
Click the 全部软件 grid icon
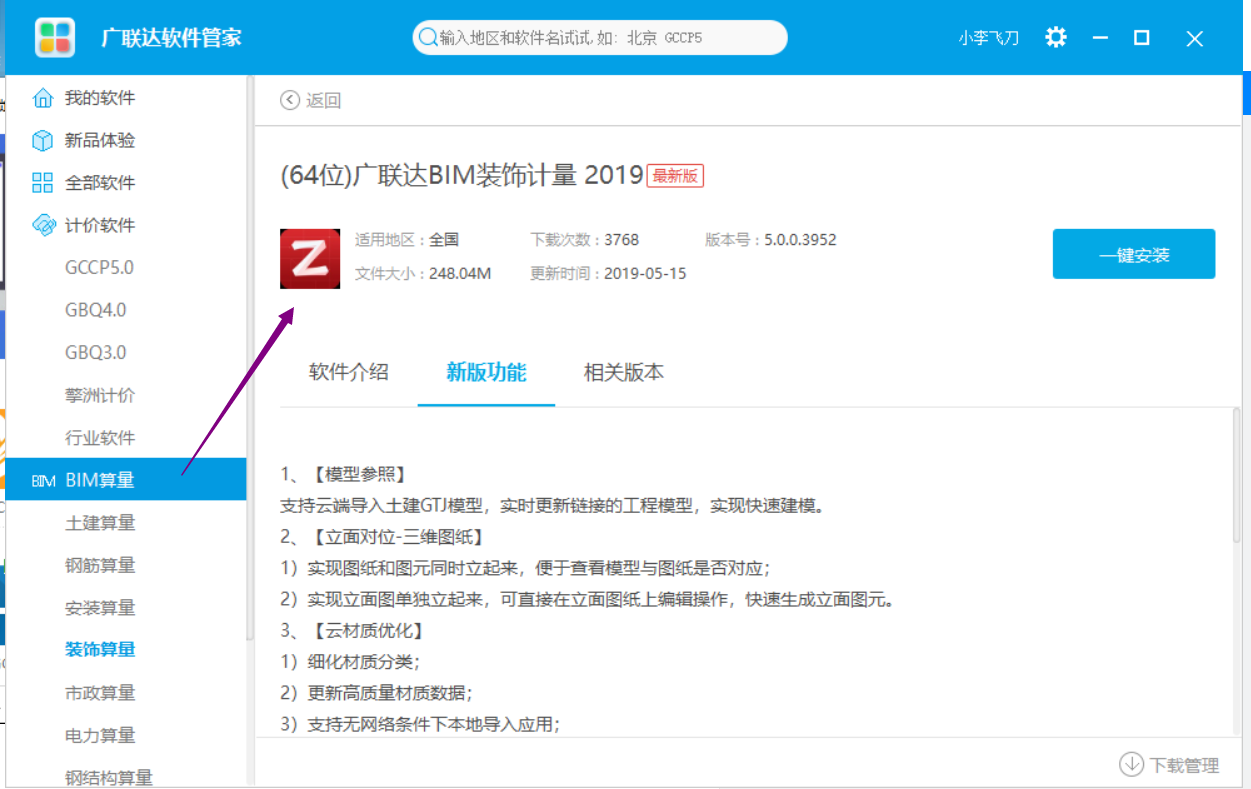(x=42, y=183)
